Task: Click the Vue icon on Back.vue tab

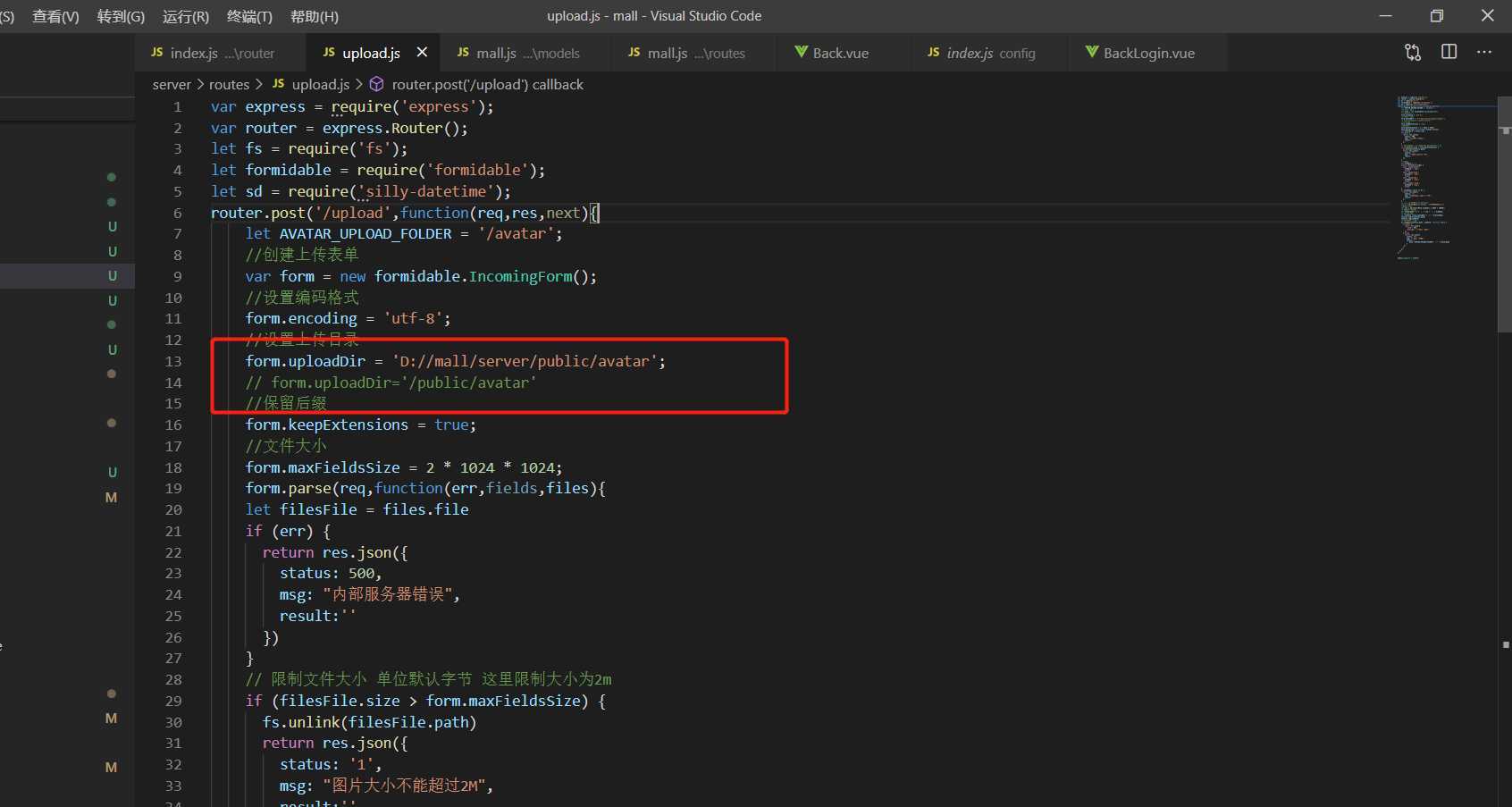Action: tap(801, 53)
